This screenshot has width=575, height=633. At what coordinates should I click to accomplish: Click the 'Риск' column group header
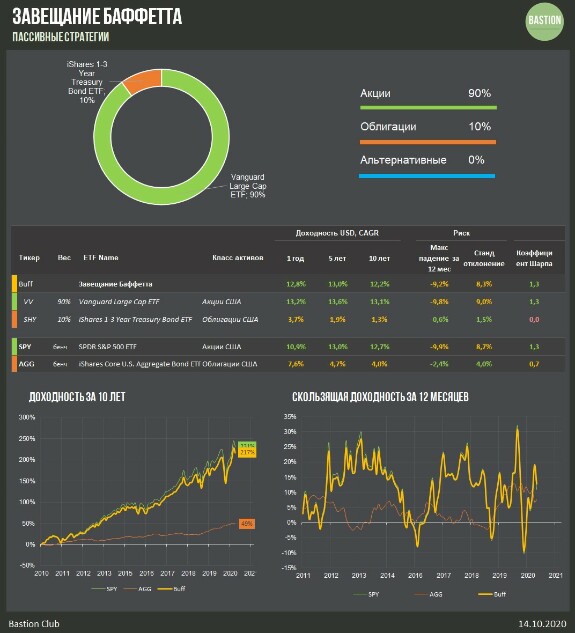click(x=461, y=233)
